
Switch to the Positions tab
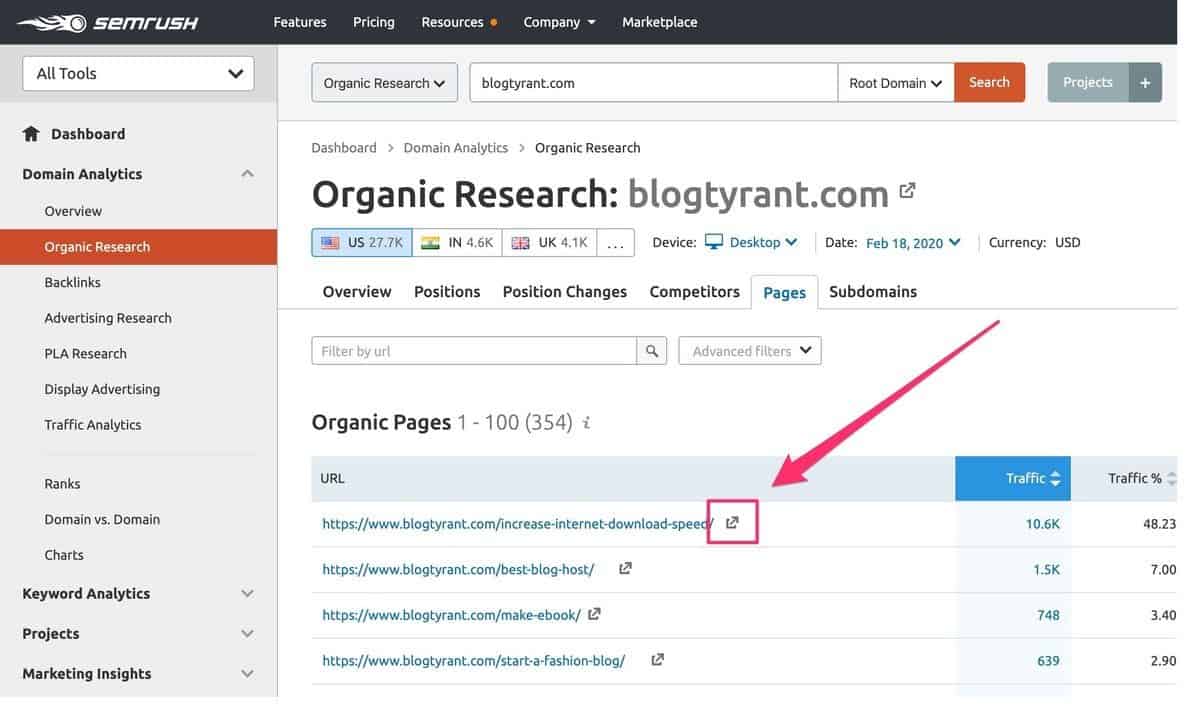pyautogui.click(x=447, y=292)
